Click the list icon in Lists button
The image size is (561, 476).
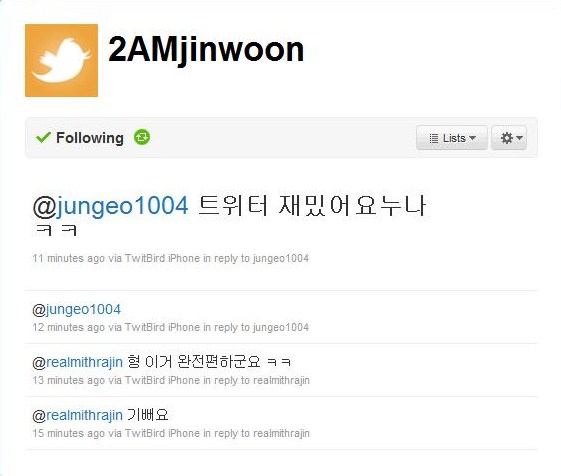(434, 138)
